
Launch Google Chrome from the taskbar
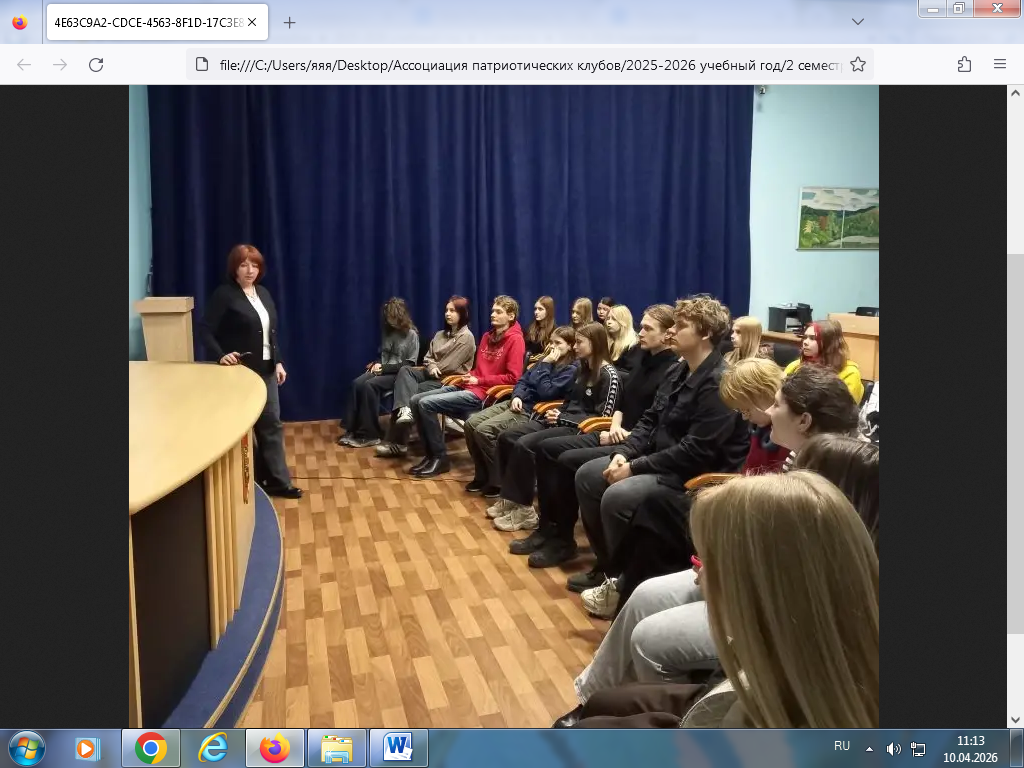(151, 747)
